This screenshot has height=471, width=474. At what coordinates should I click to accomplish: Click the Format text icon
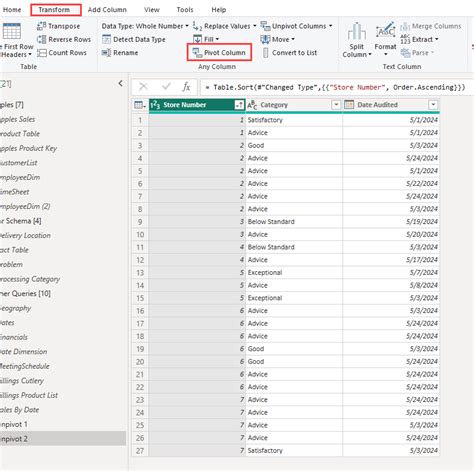click(x=385, y=31)
